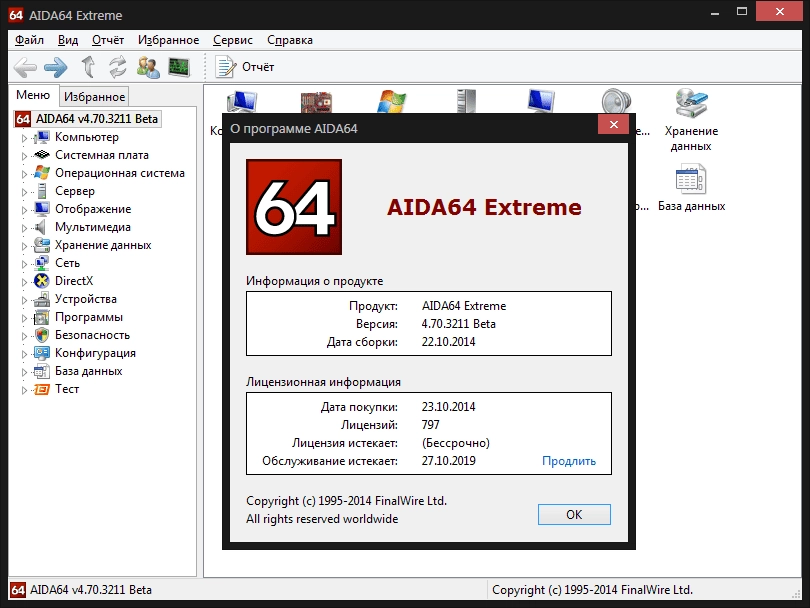Click the version value 4.70.3211 Beta in dialog
This screenshot has height=608, width=810.
[x=458, y=324]
